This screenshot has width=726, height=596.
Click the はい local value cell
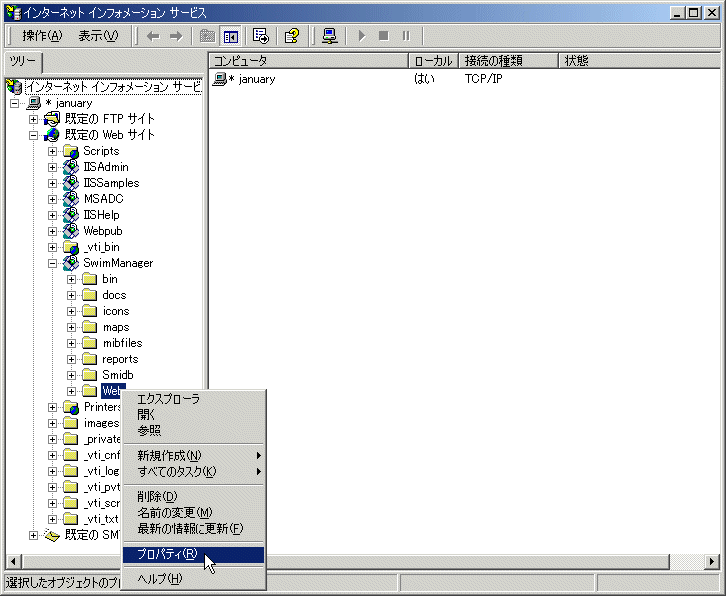coord(424,79)
